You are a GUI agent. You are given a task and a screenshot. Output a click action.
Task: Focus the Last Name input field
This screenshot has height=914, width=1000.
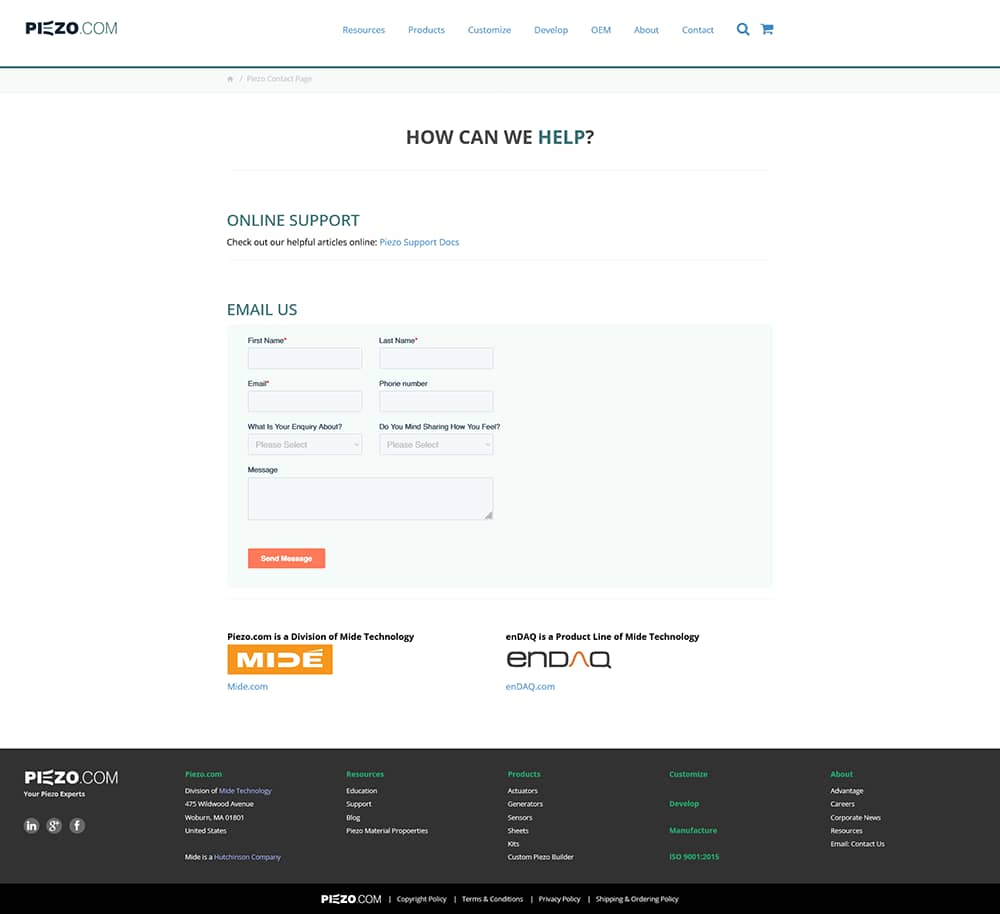click(436, 358)
